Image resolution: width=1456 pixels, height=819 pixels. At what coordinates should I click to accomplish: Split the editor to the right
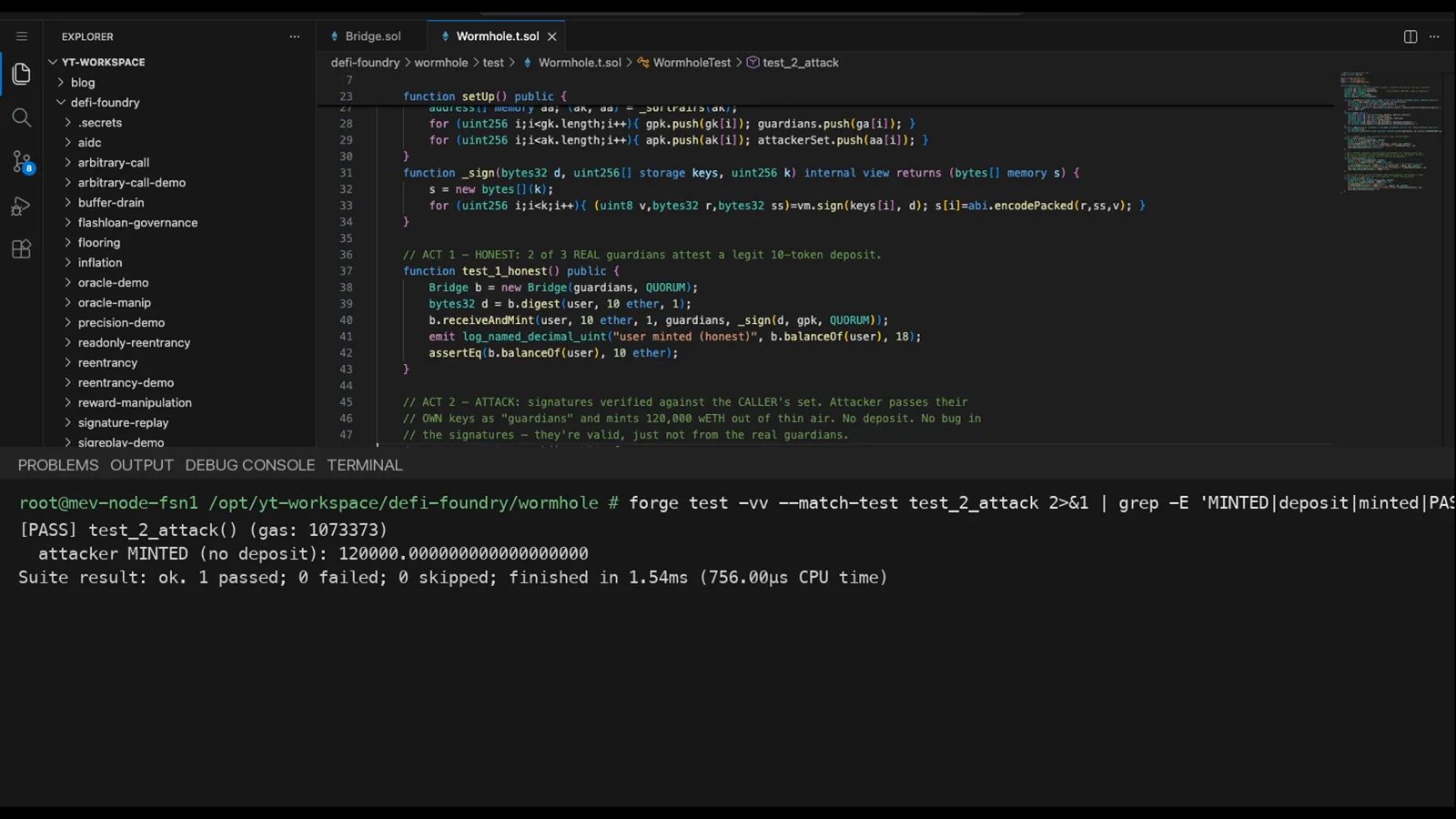click(1410, 36)
